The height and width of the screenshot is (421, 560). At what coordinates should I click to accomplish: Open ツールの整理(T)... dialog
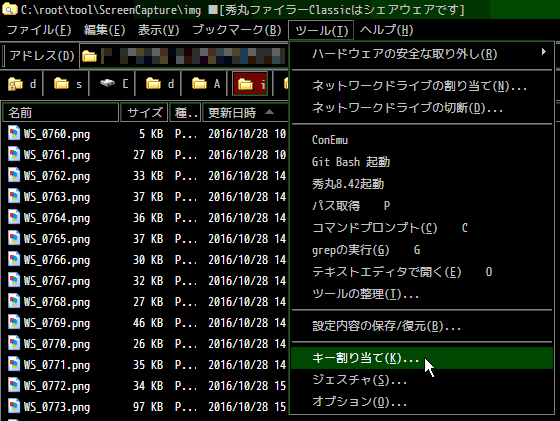coord(422,294)
